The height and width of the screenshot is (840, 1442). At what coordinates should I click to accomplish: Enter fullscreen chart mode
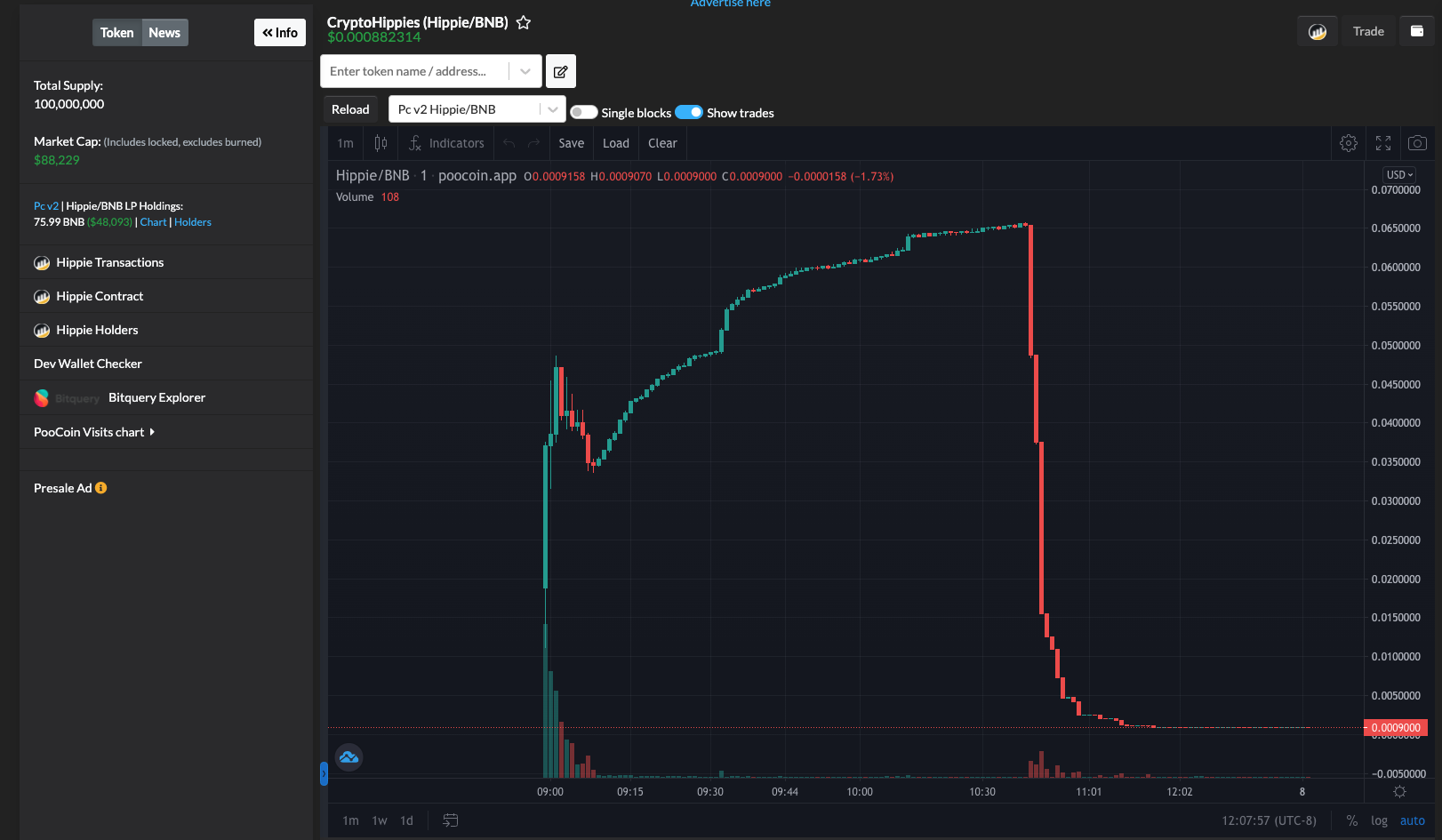coord(1383,143)
